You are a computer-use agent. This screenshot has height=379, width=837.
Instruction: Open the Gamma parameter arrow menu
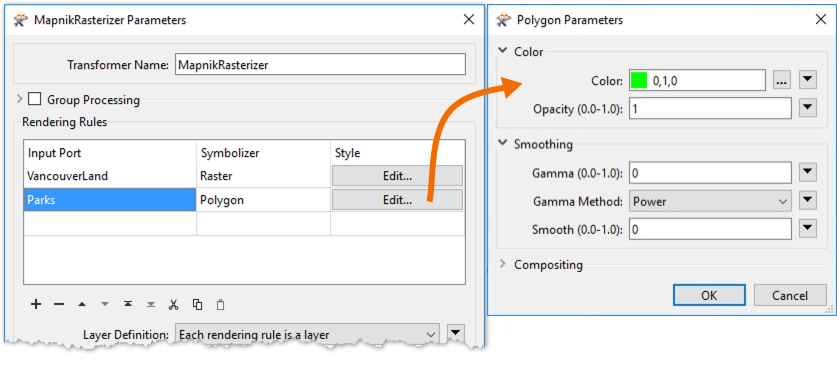pyautogui.click(x=808, y=172)
